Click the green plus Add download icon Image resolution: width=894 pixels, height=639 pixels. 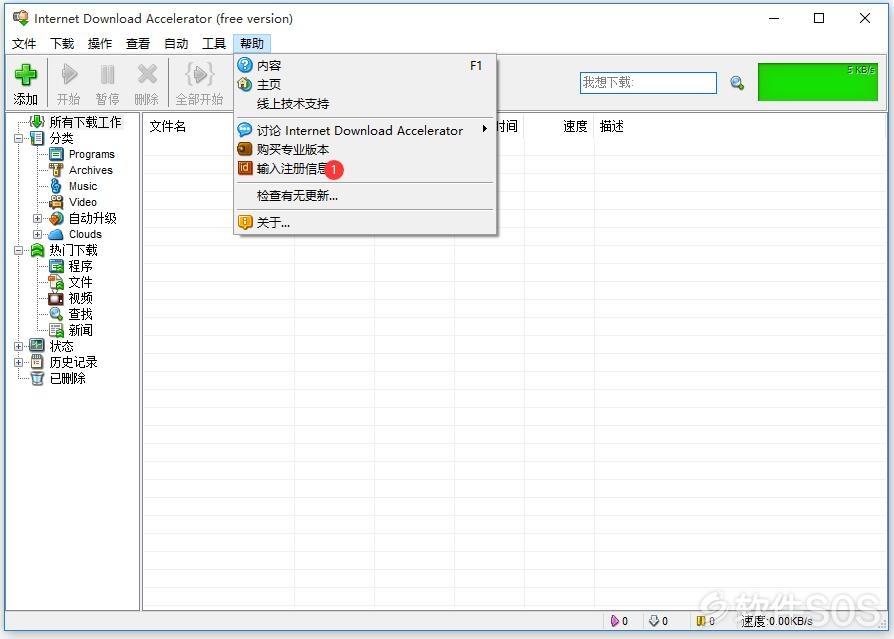(x=26, y=74)
